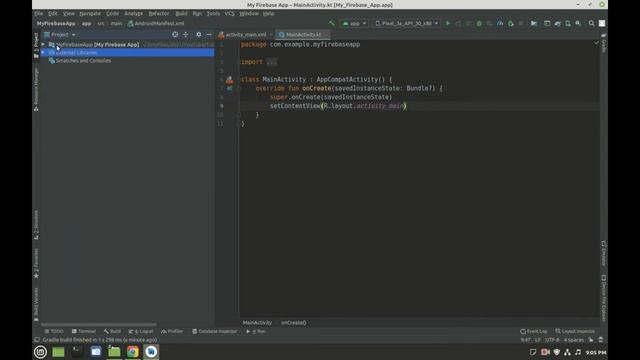Screen dimensions: 640x360
Task: Expand the External Libraries tree node
Action: pyautogui.click(x=43, y=53)
